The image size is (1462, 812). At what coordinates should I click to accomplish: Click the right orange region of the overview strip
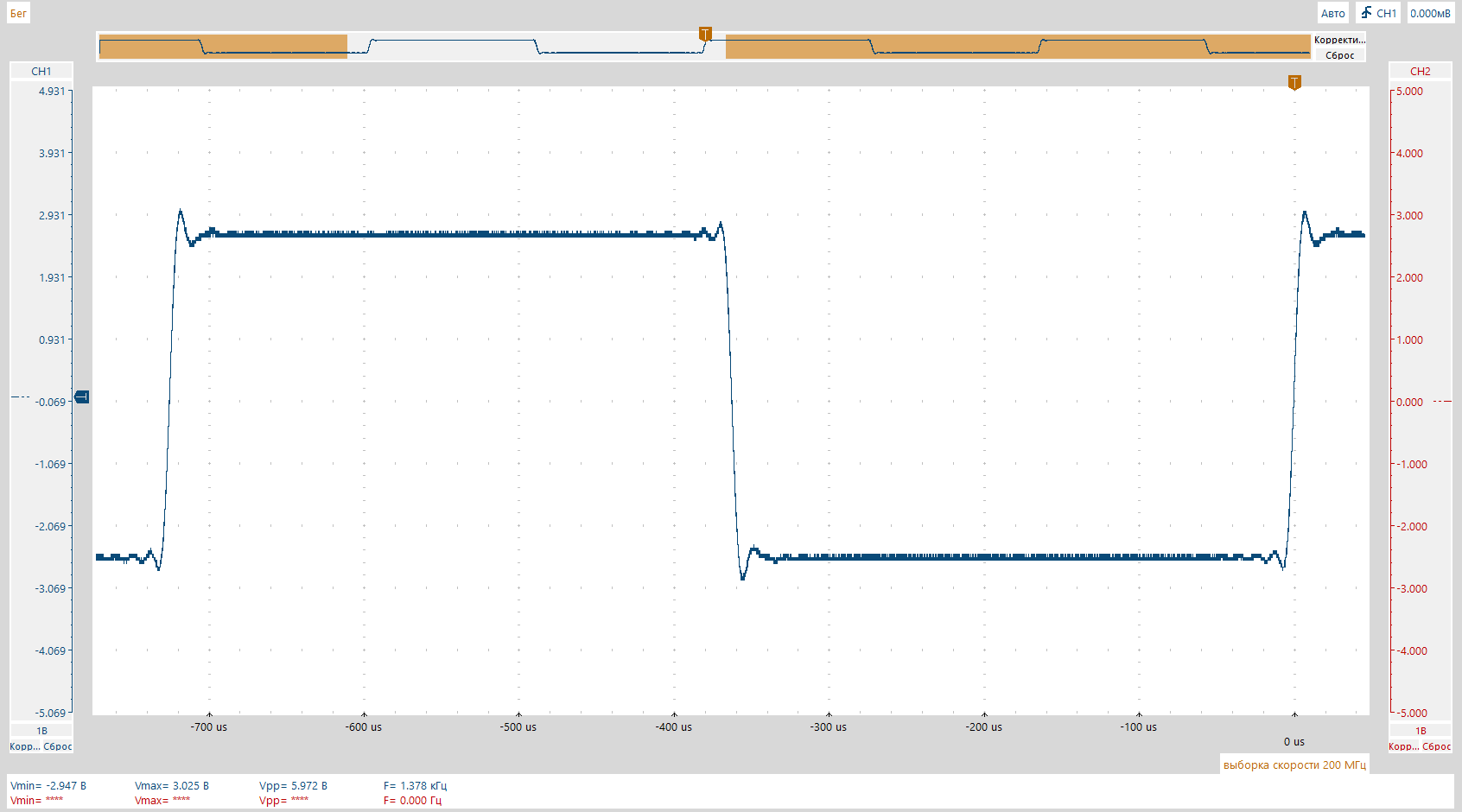pyautogui.click(x=1018, y=47)
